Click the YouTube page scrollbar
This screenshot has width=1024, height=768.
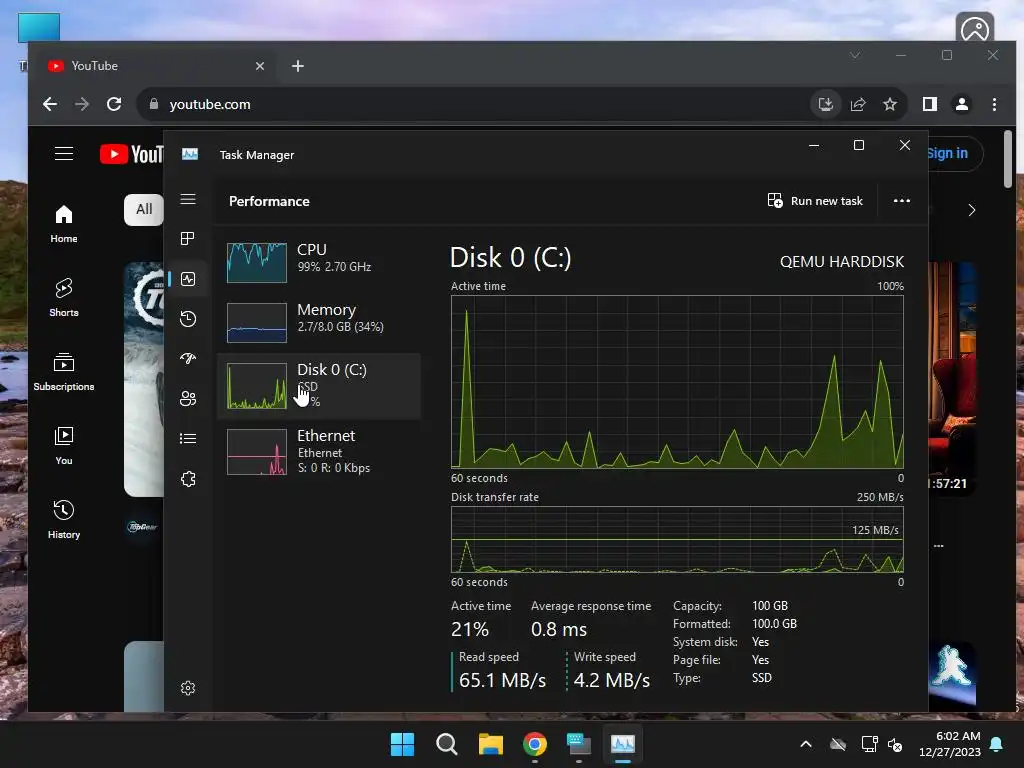click(x=1008, y=159)
